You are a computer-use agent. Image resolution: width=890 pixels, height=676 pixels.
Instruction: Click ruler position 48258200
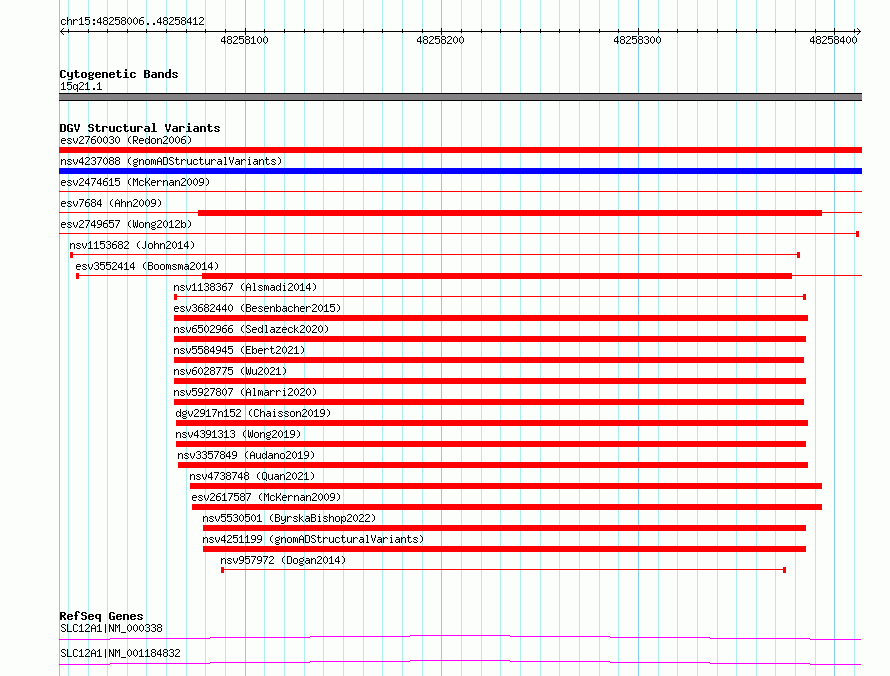click(x=440, y=40)
